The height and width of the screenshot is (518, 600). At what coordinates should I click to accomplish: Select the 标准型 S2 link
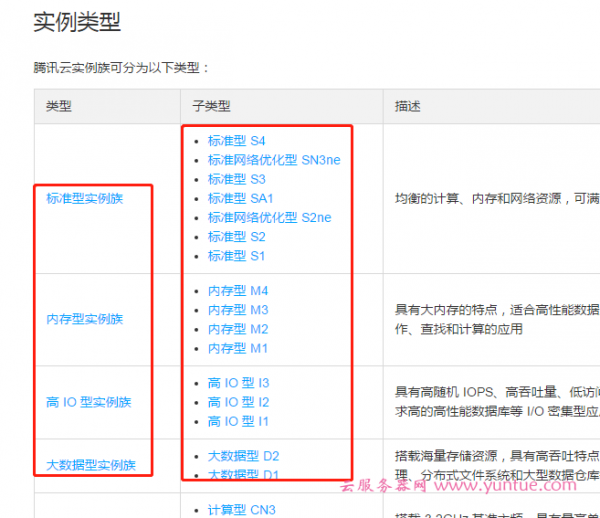point(236,237)
